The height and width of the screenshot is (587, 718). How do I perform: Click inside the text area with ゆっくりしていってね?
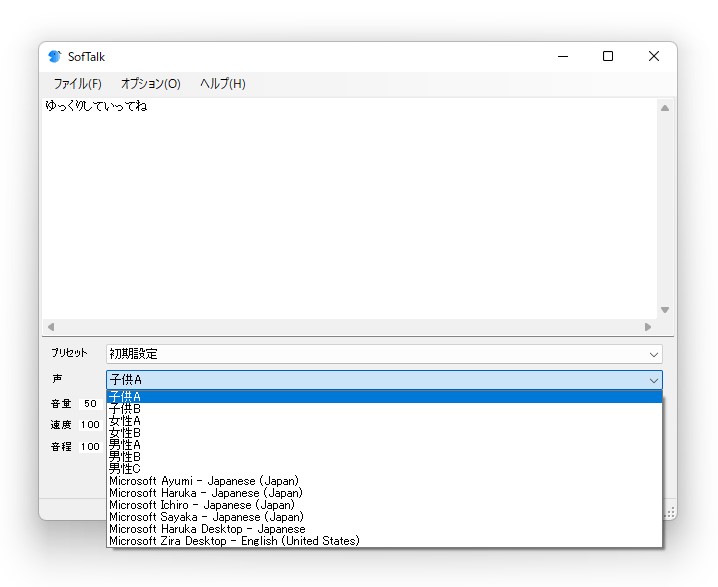[350, 208]
